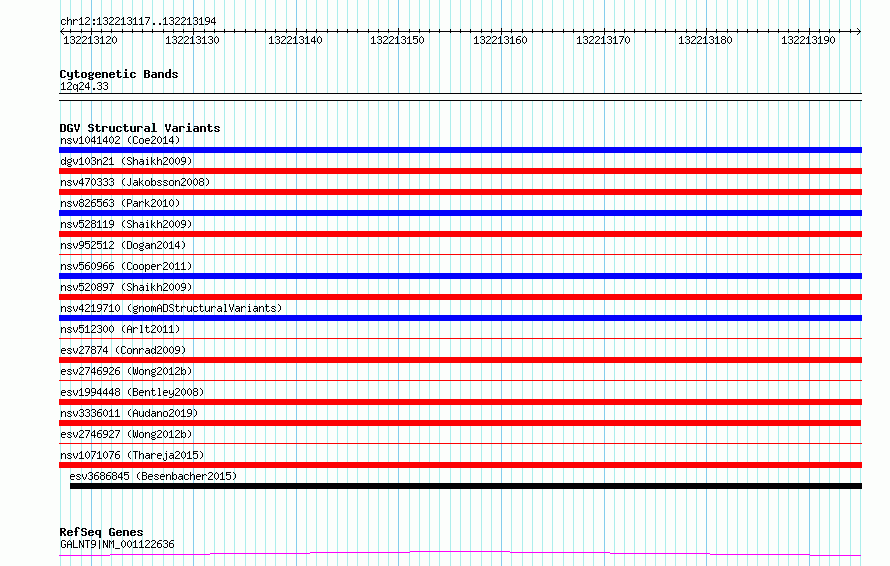890x566 pixels.
Task: Select the blue bar under nsv1041402
Action: click(460, 150)
